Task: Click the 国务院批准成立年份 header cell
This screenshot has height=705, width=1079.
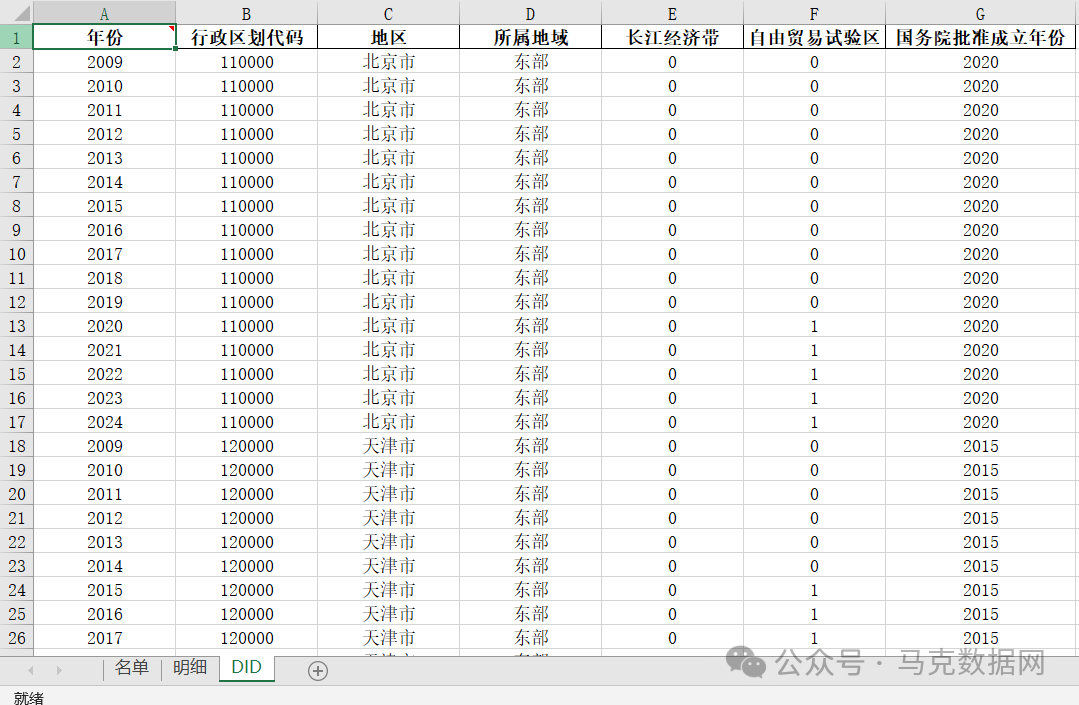Action: click(981, 36)
